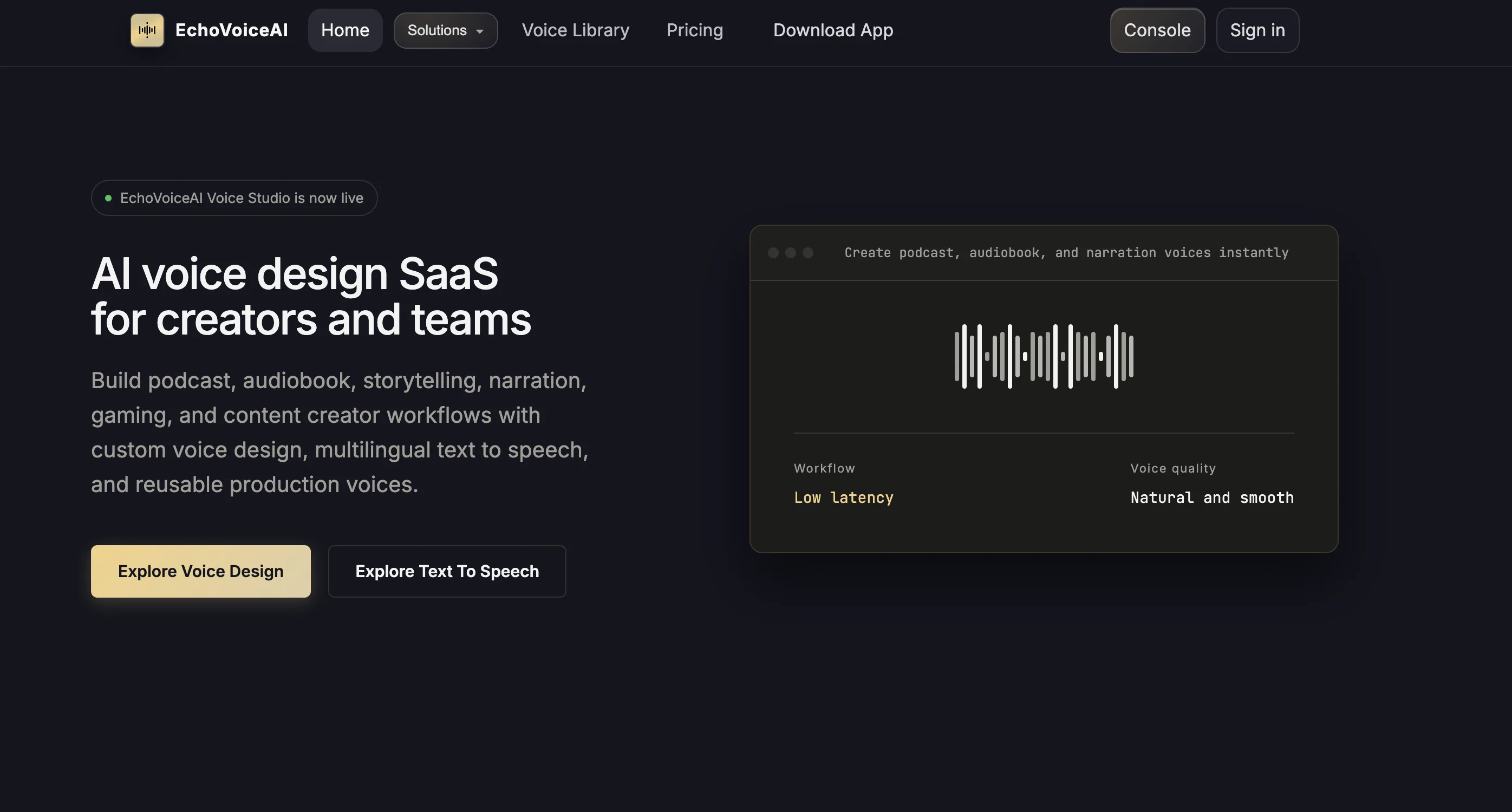
Task: Click the EchoVoiceAI brand name
Action: click(x=231, y=30)
